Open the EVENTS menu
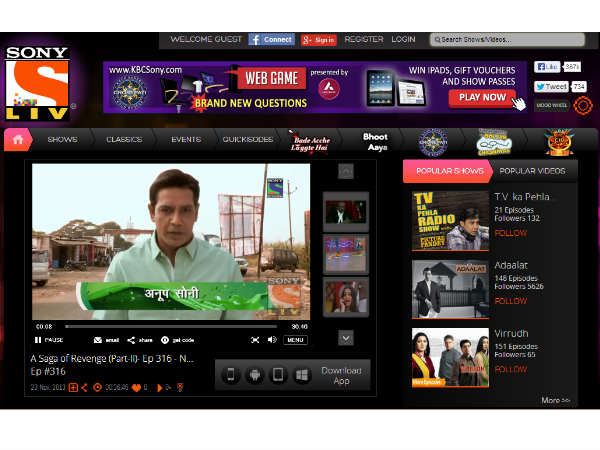 [186, 140]
